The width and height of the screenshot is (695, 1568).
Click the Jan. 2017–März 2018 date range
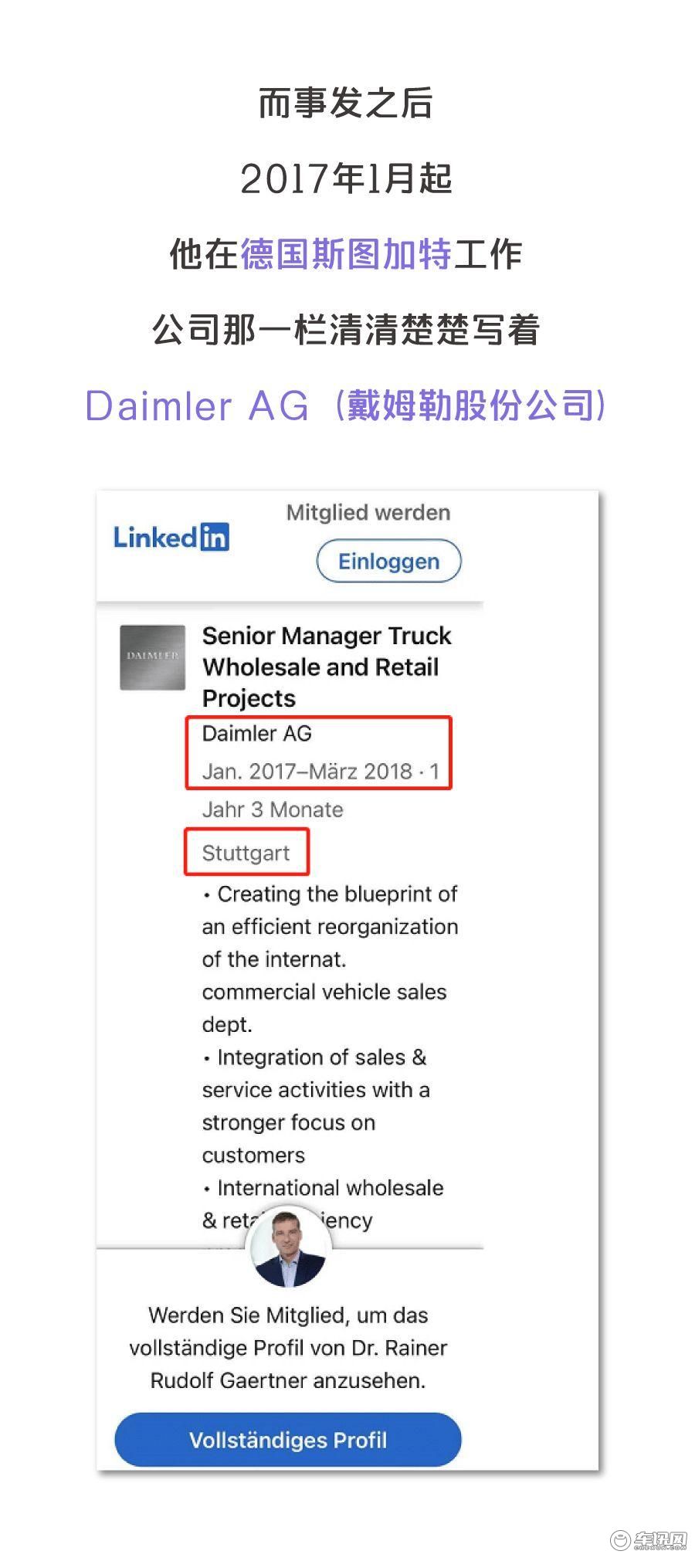click(307, 771)
